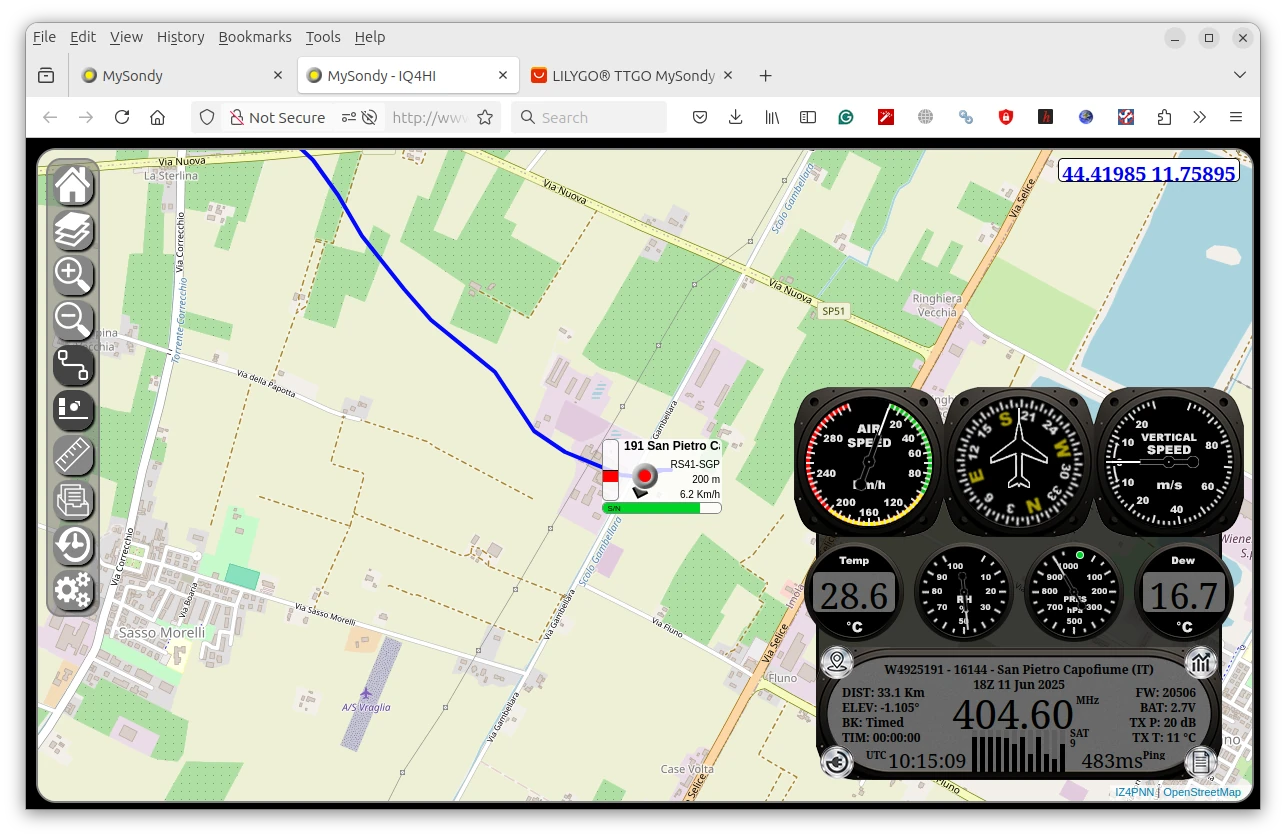Click the map pin location button on panel
This screenshot has width=1286, height=838.
836,661
